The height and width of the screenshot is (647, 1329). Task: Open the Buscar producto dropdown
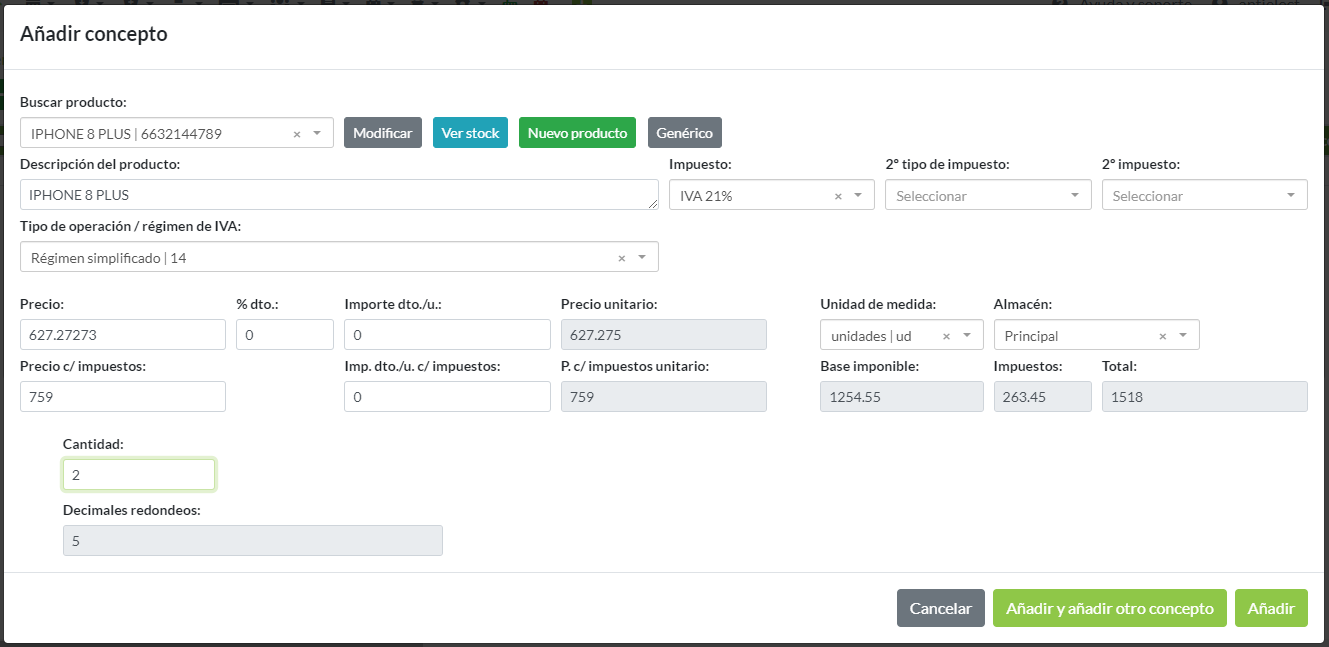pos(317,133)
